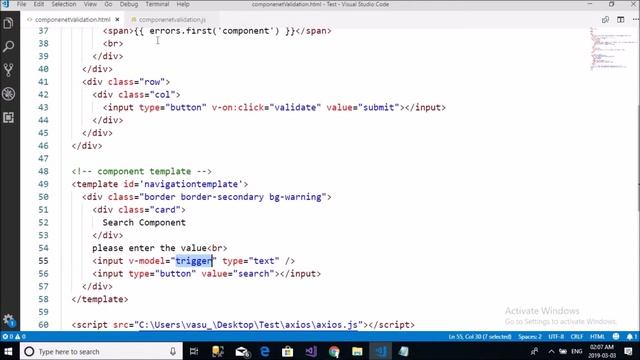Click the feedback smiley in status bar
Viewport: 640px width, 360px height.
[616, 337]
